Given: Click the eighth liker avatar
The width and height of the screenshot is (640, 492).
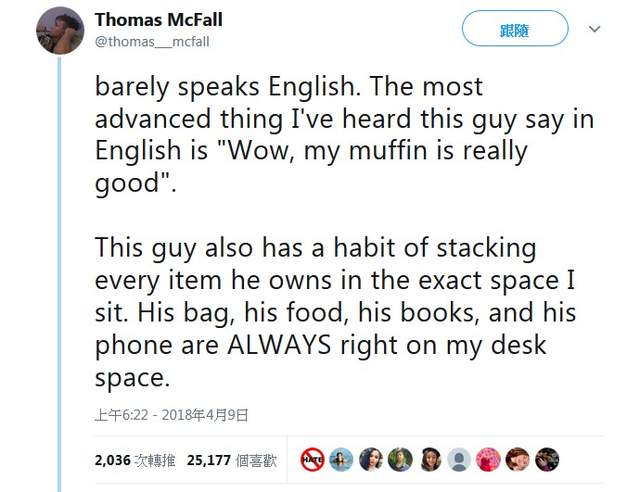Looking at the screenshot, I should 517,459.
